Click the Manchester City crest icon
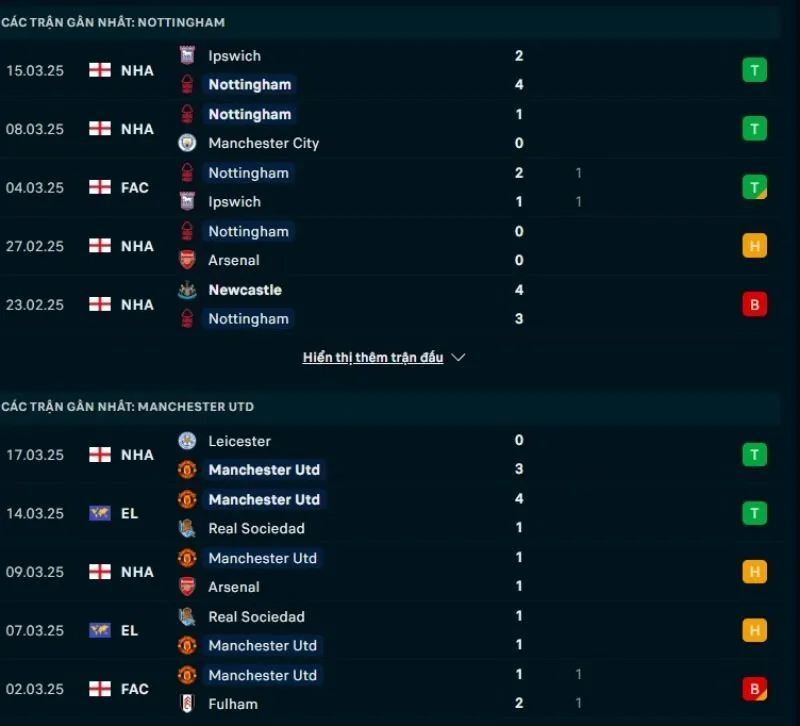Image resolution: width=800 pixels, height=726 pixels. [187, 143]
